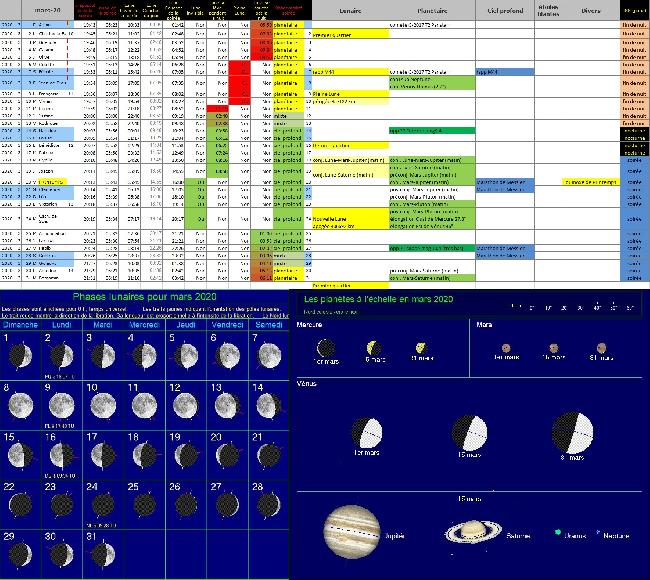
Task: Select the moon phase for March 5
Action: coord(186,356)
